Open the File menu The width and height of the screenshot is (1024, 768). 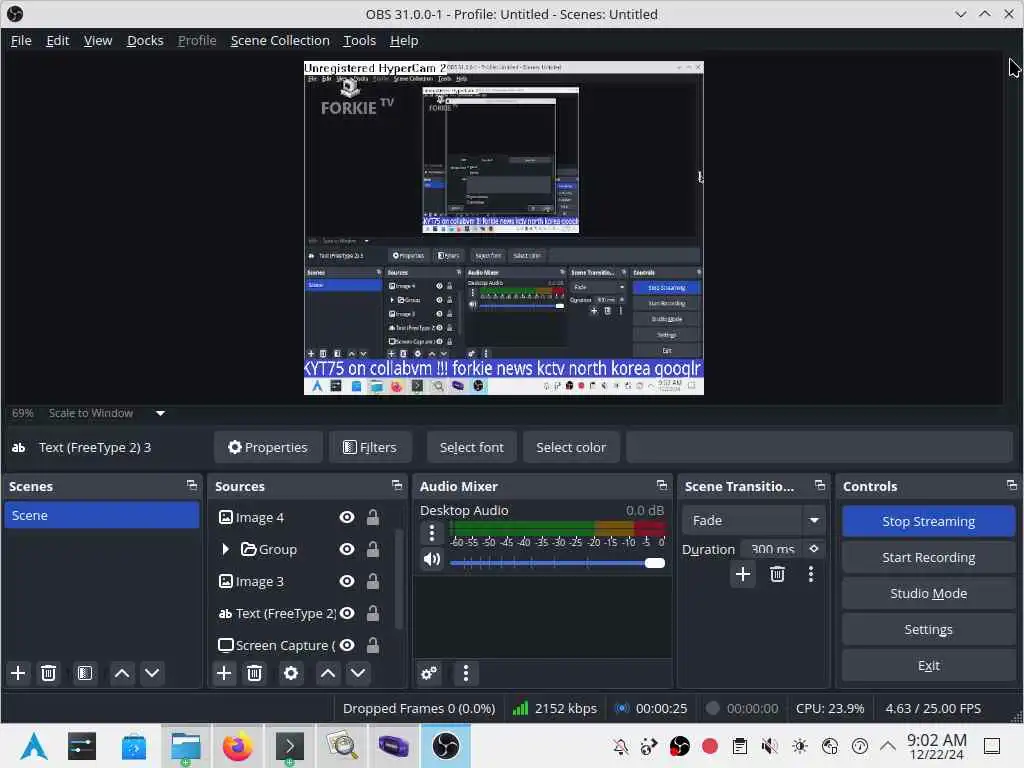point(21,40)
